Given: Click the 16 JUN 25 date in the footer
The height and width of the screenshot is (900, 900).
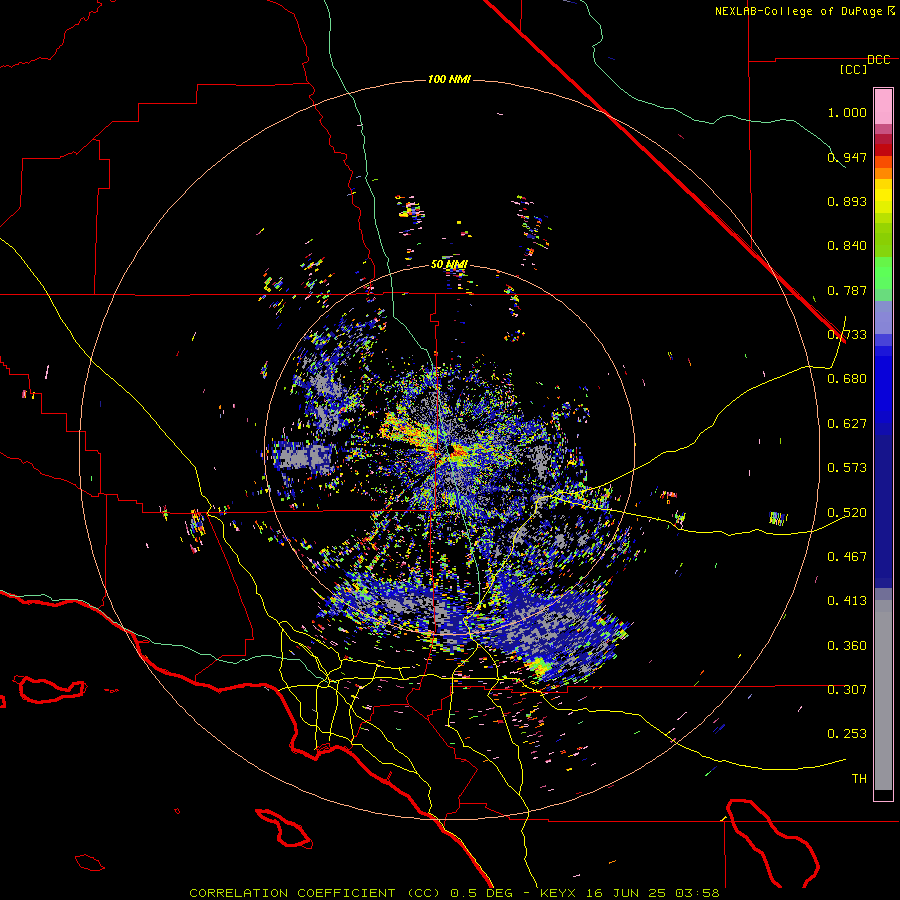Looking at the screenshot, I should [x=627, y=893].
